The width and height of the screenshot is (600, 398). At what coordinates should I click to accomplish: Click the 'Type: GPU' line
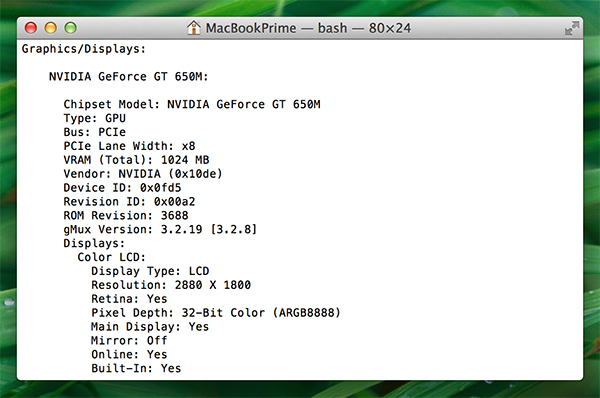point(95,118)
